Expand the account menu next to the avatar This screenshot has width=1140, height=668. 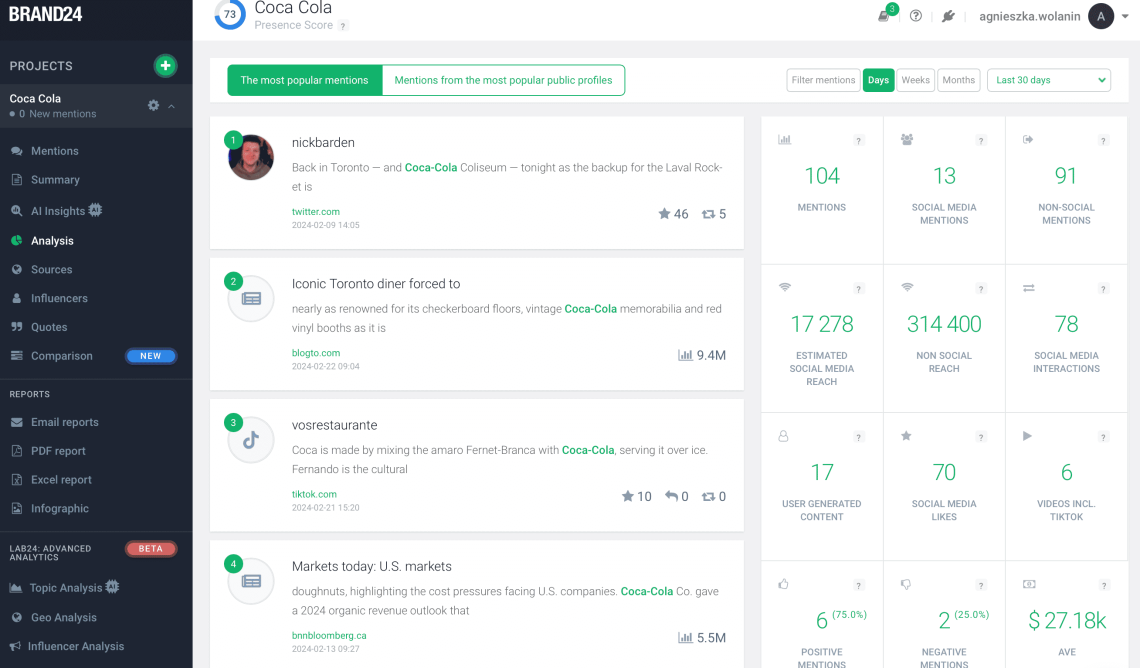1123,16
